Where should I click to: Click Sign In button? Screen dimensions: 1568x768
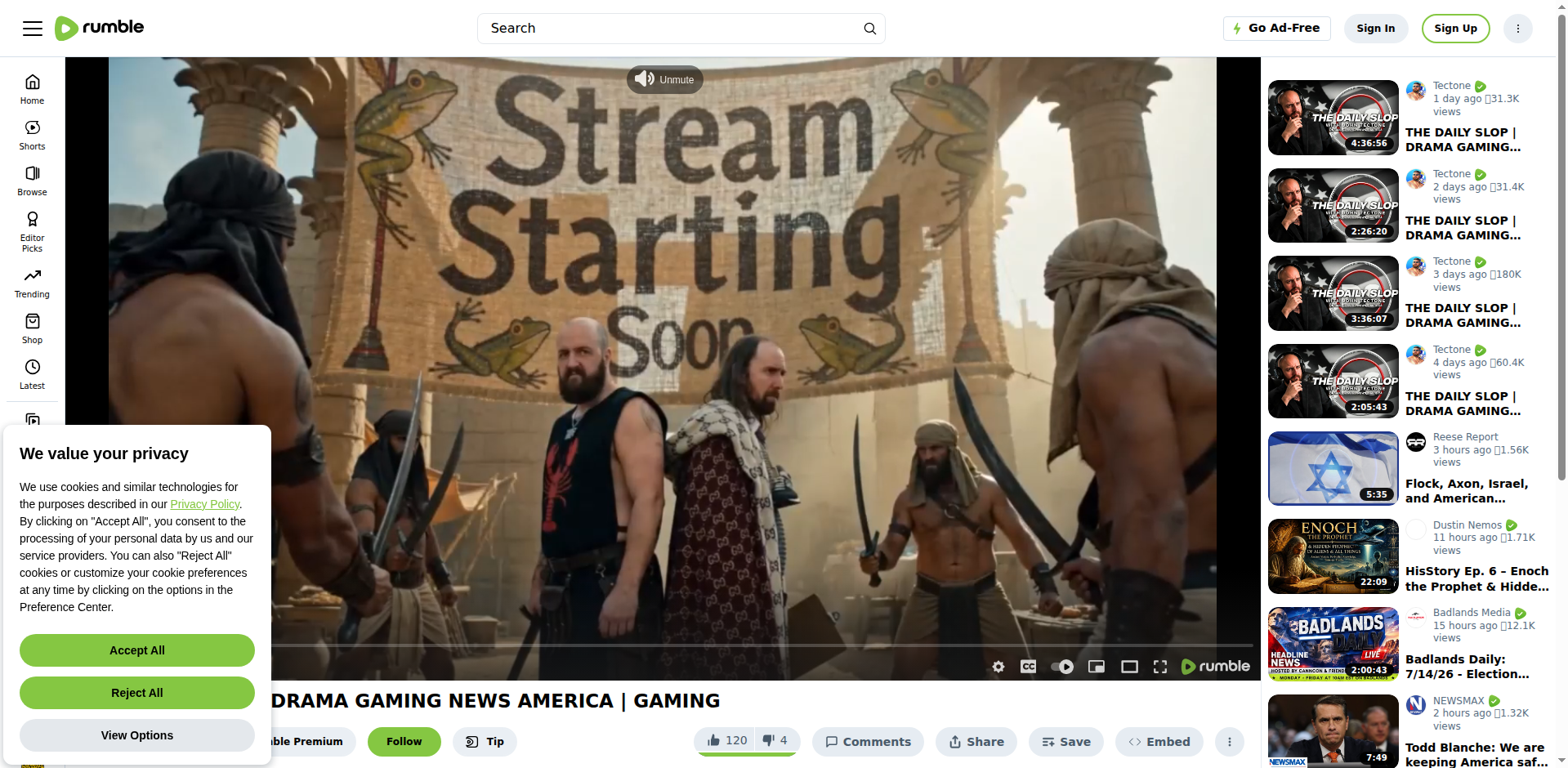(x=1376, y=29)
